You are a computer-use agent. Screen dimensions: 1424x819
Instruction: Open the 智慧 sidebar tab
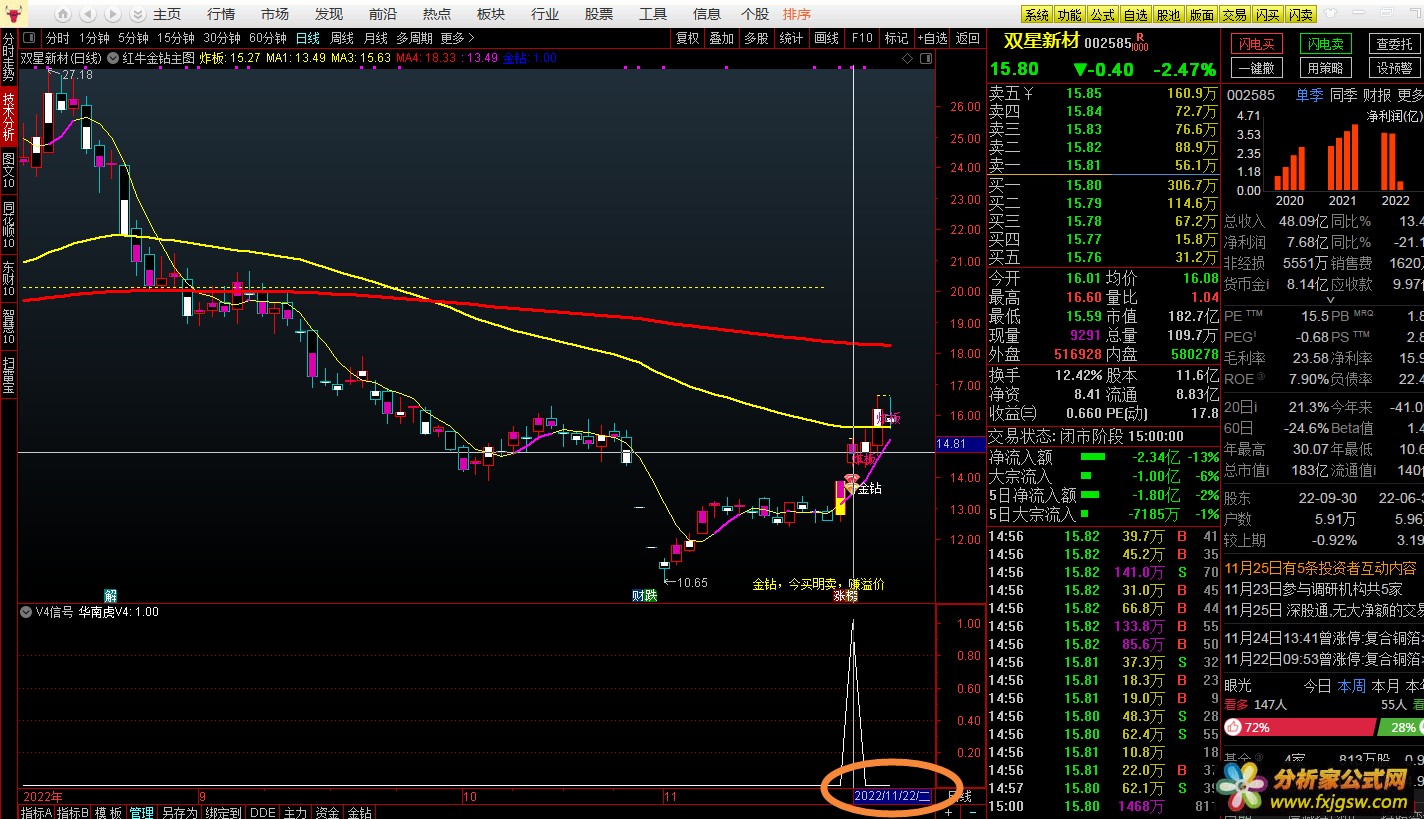pos(9,326)
